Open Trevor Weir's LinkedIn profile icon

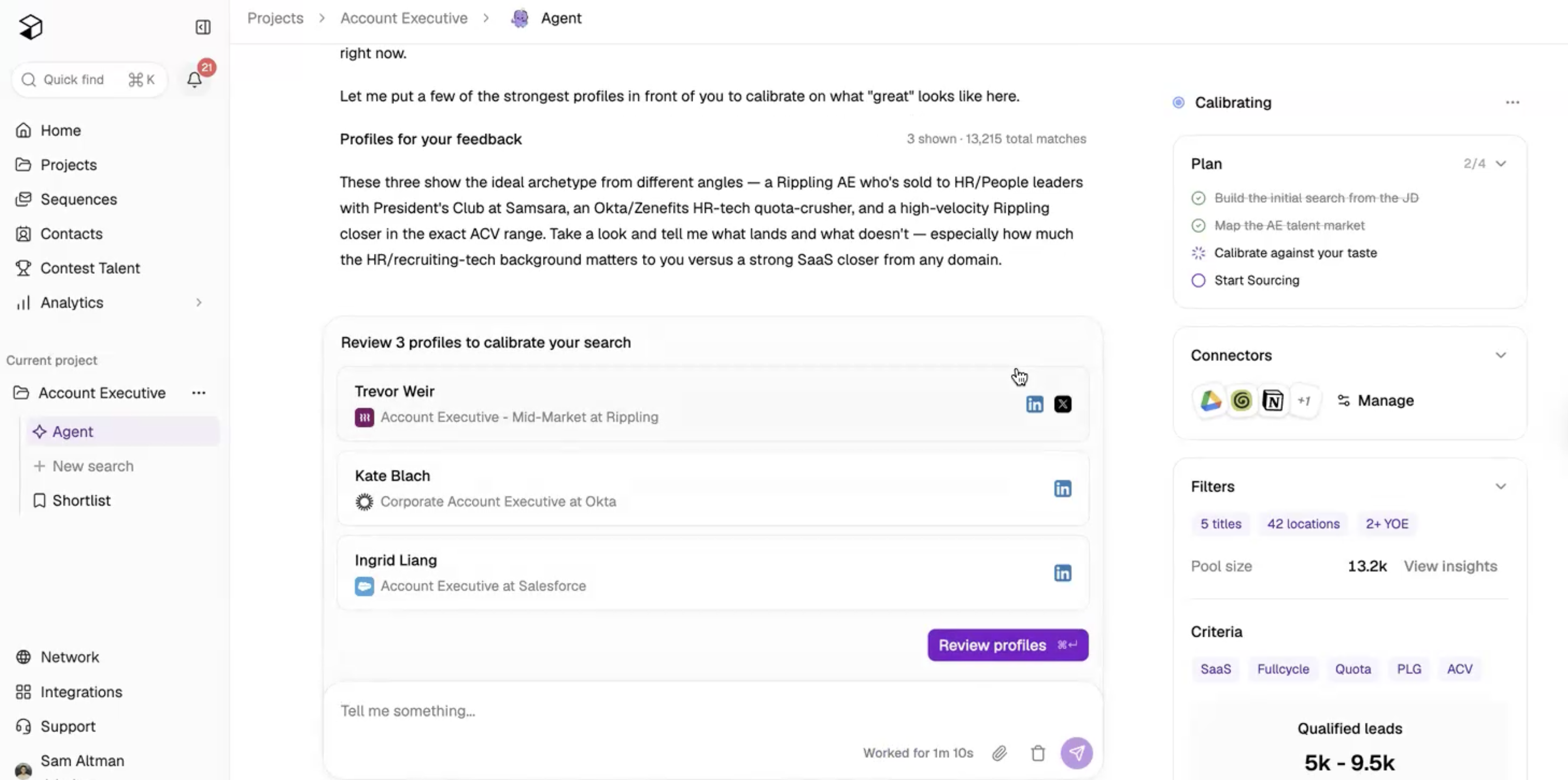tap(1034, 404)
